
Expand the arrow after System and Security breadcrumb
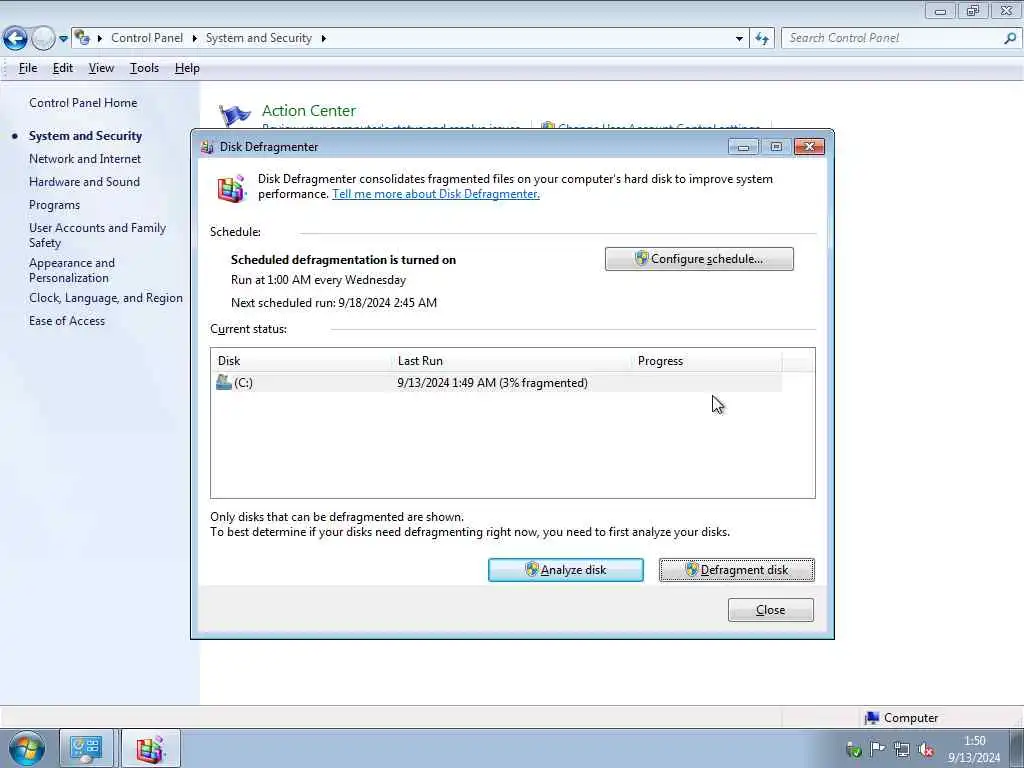click(x=323, y=39)
